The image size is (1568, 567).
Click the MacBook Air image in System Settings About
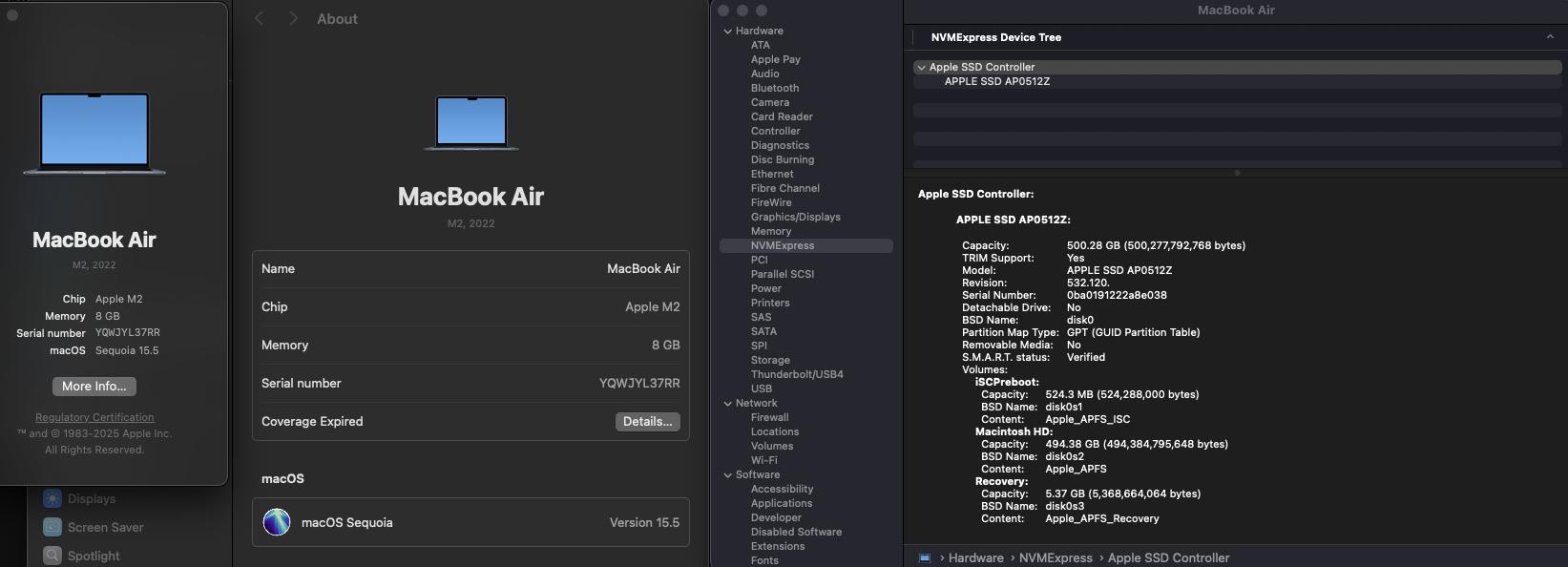click(x=471, y=123)
